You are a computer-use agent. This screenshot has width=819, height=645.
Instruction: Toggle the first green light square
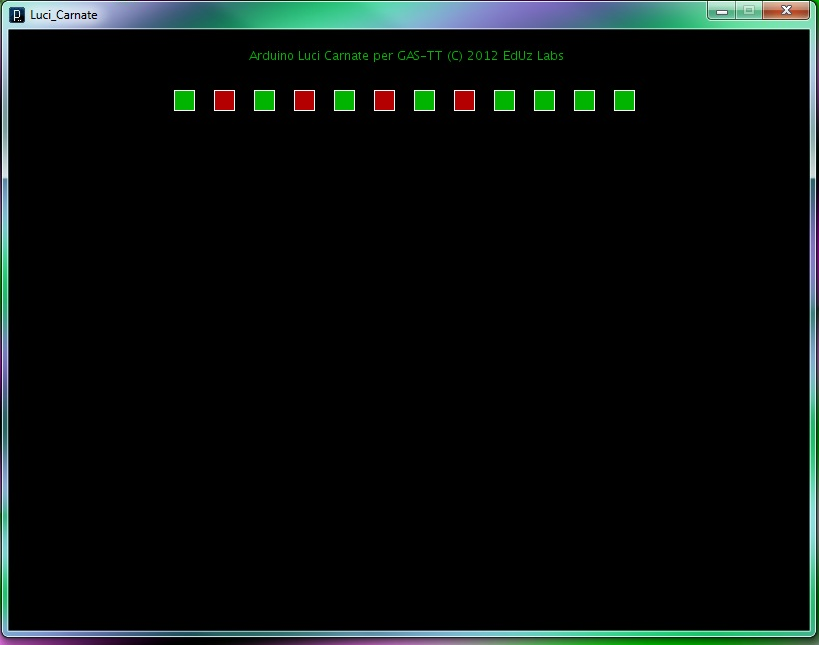[x=184, y=100]
